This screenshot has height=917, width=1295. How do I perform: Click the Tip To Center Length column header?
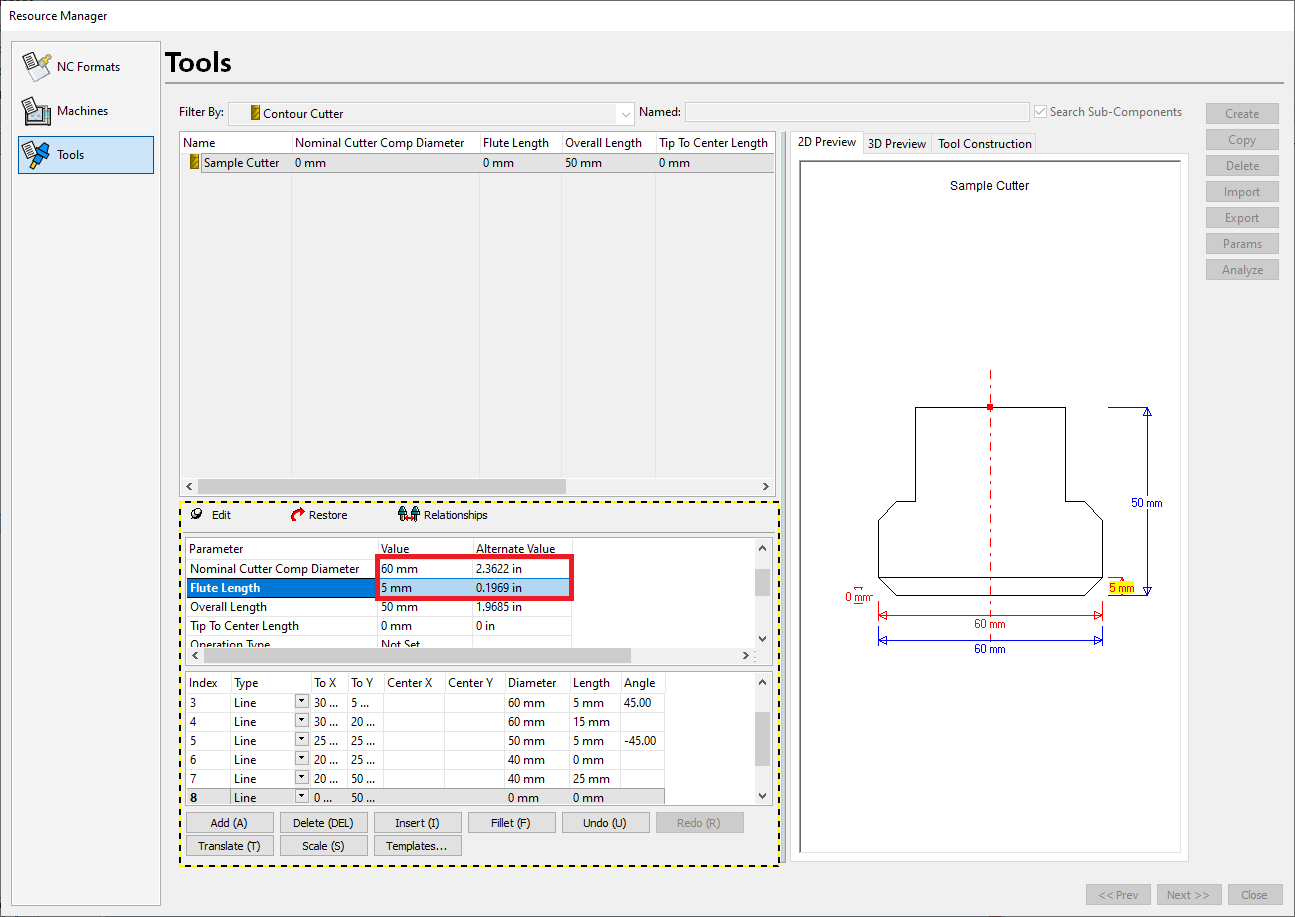pos(714,143)
